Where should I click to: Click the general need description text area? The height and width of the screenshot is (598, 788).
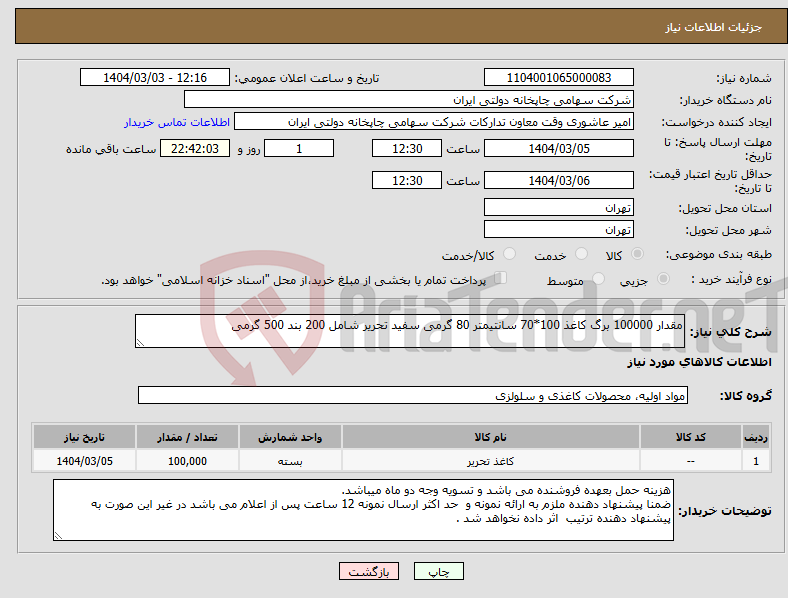[410, 331]
